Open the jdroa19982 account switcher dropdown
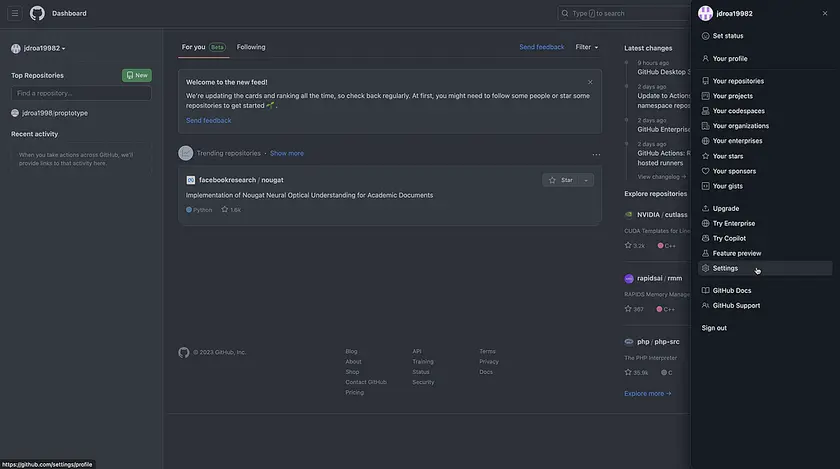 [38, 48]
